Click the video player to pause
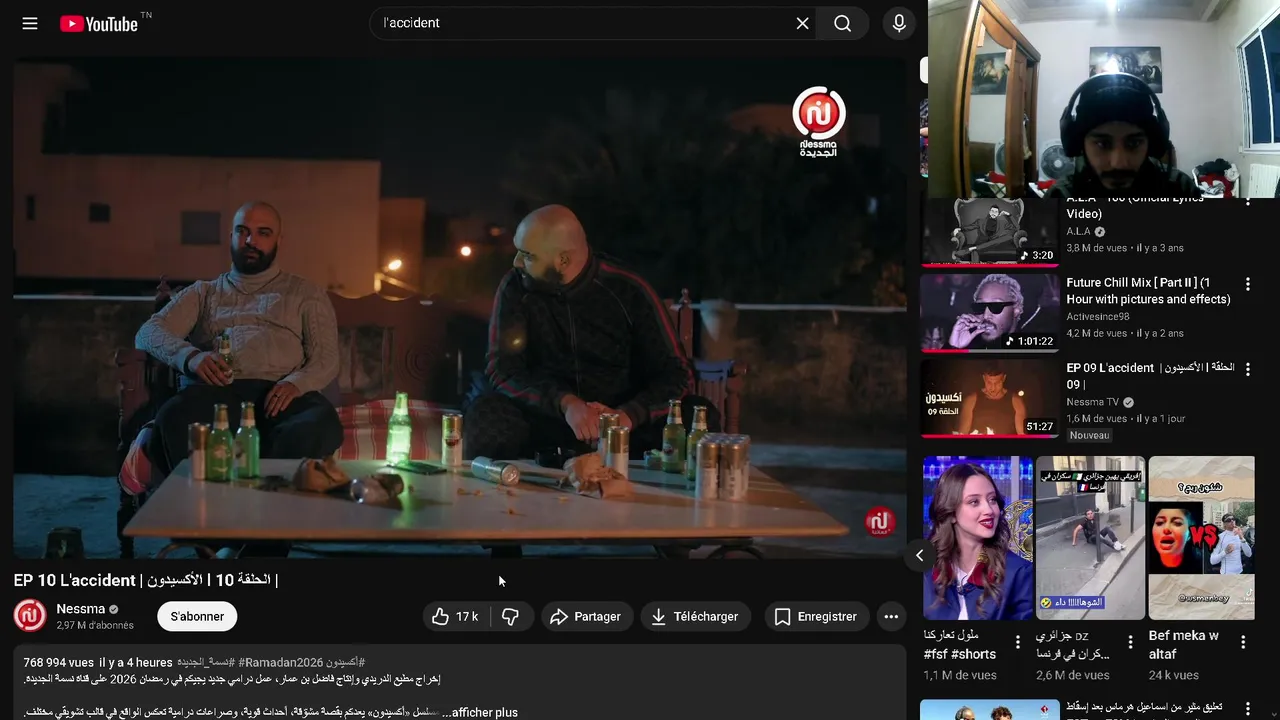1280x720 pixels. click(460, 307)
